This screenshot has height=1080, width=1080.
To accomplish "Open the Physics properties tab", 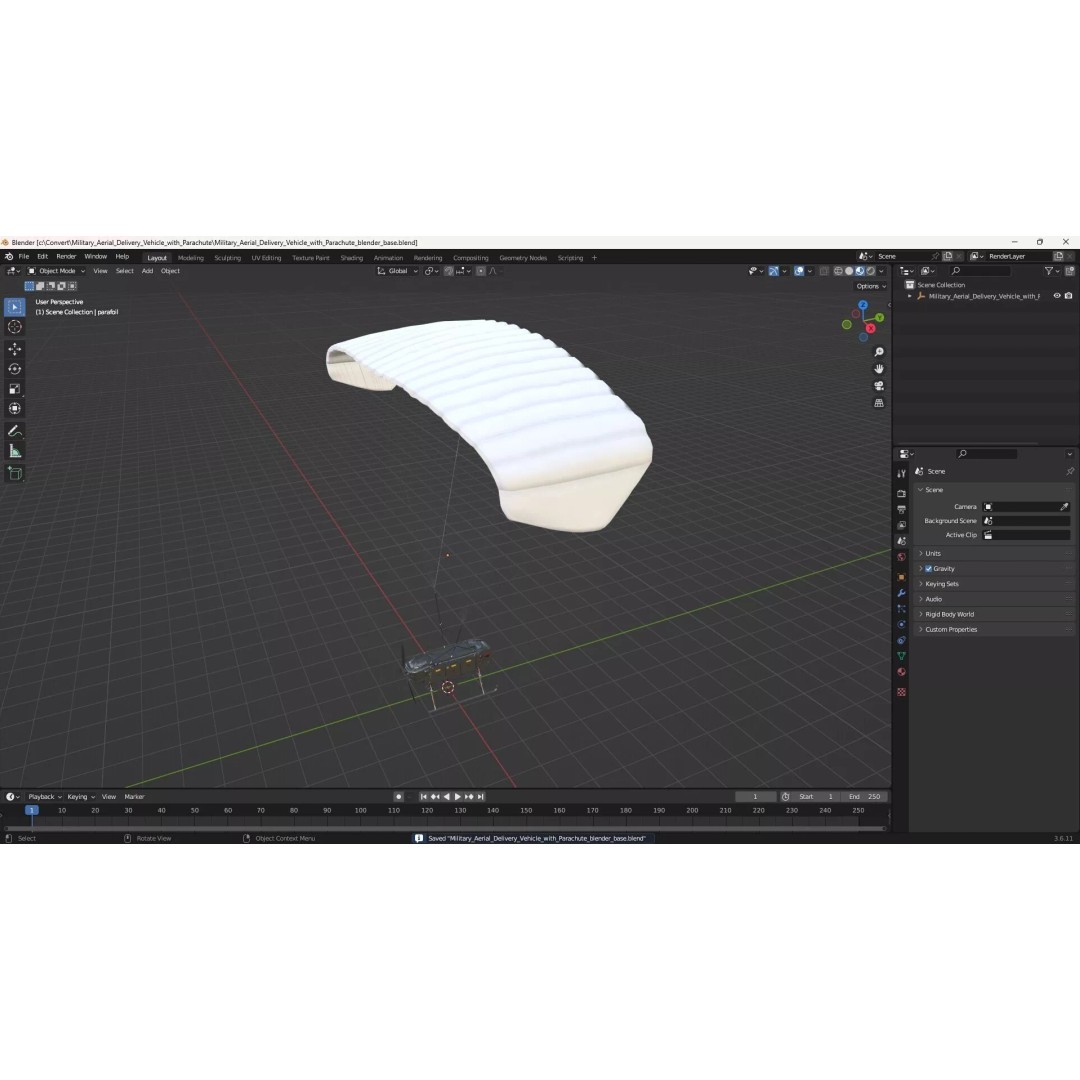I will pos(901,625).
